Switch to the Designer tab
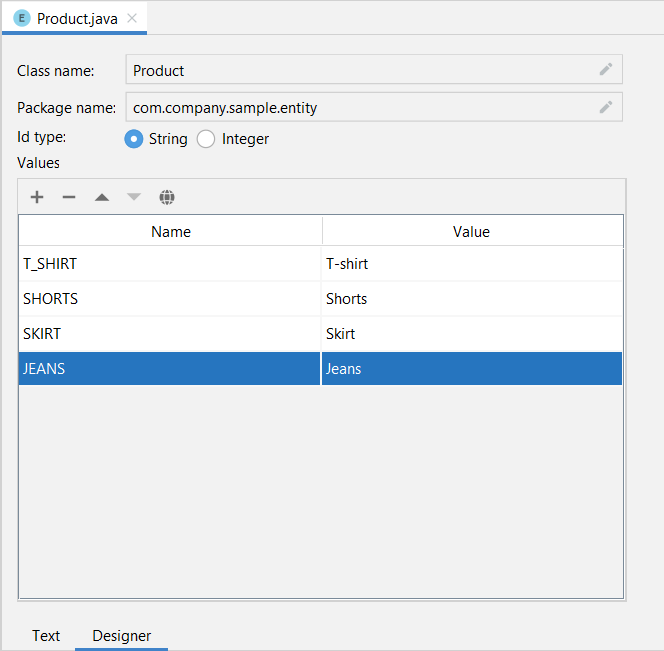The height and width of the screenshot is (651, 664). coord(122,635)
